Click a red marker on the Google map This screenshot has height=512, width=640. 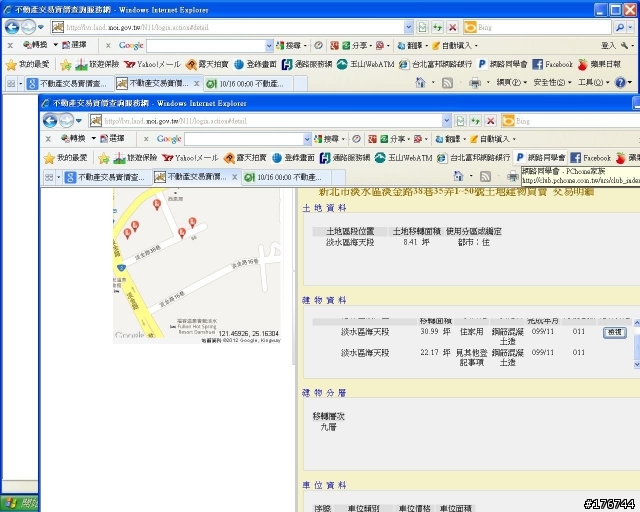click(x=156, y=204)
